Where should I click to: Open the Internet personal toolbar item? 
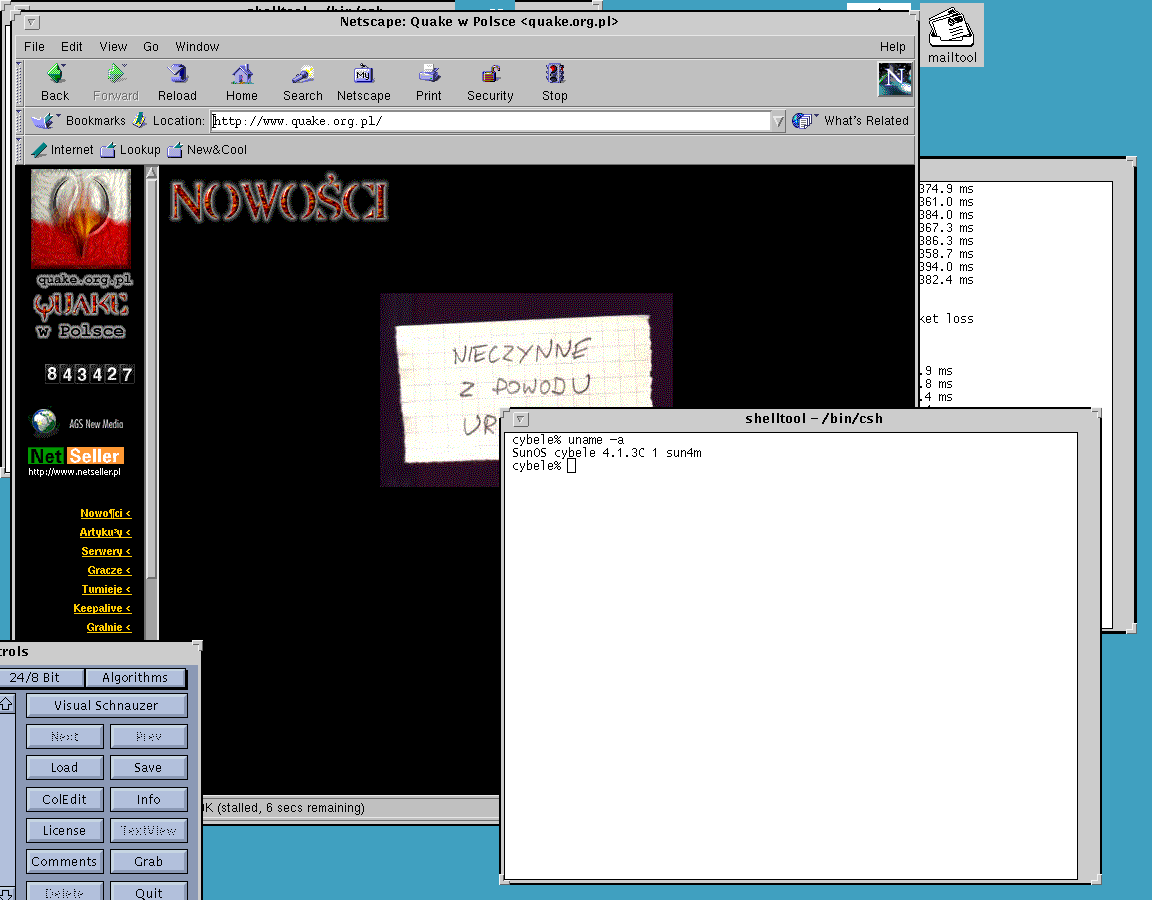63,150
